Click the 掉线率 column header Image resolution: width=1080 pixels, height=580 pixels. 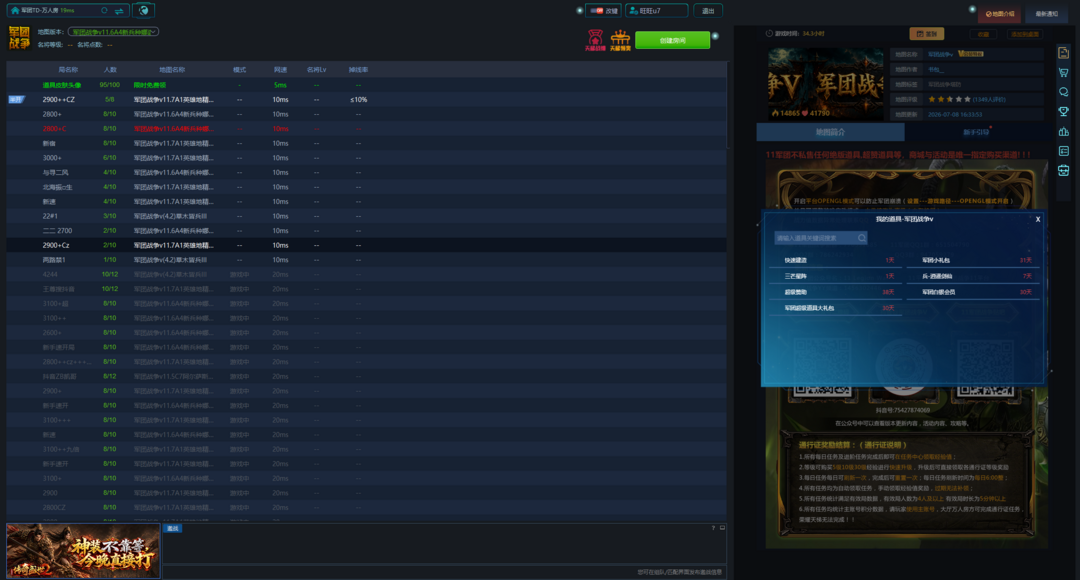(358, 70)
